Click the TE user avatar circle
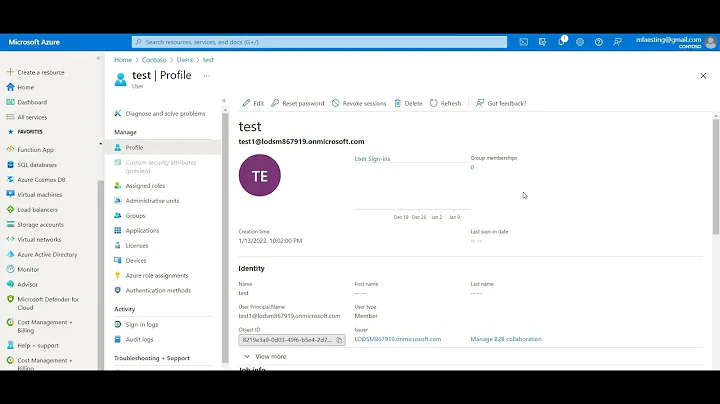Image resolution: width=720 pixels, height=404 pixels. (x=259, y=175)
